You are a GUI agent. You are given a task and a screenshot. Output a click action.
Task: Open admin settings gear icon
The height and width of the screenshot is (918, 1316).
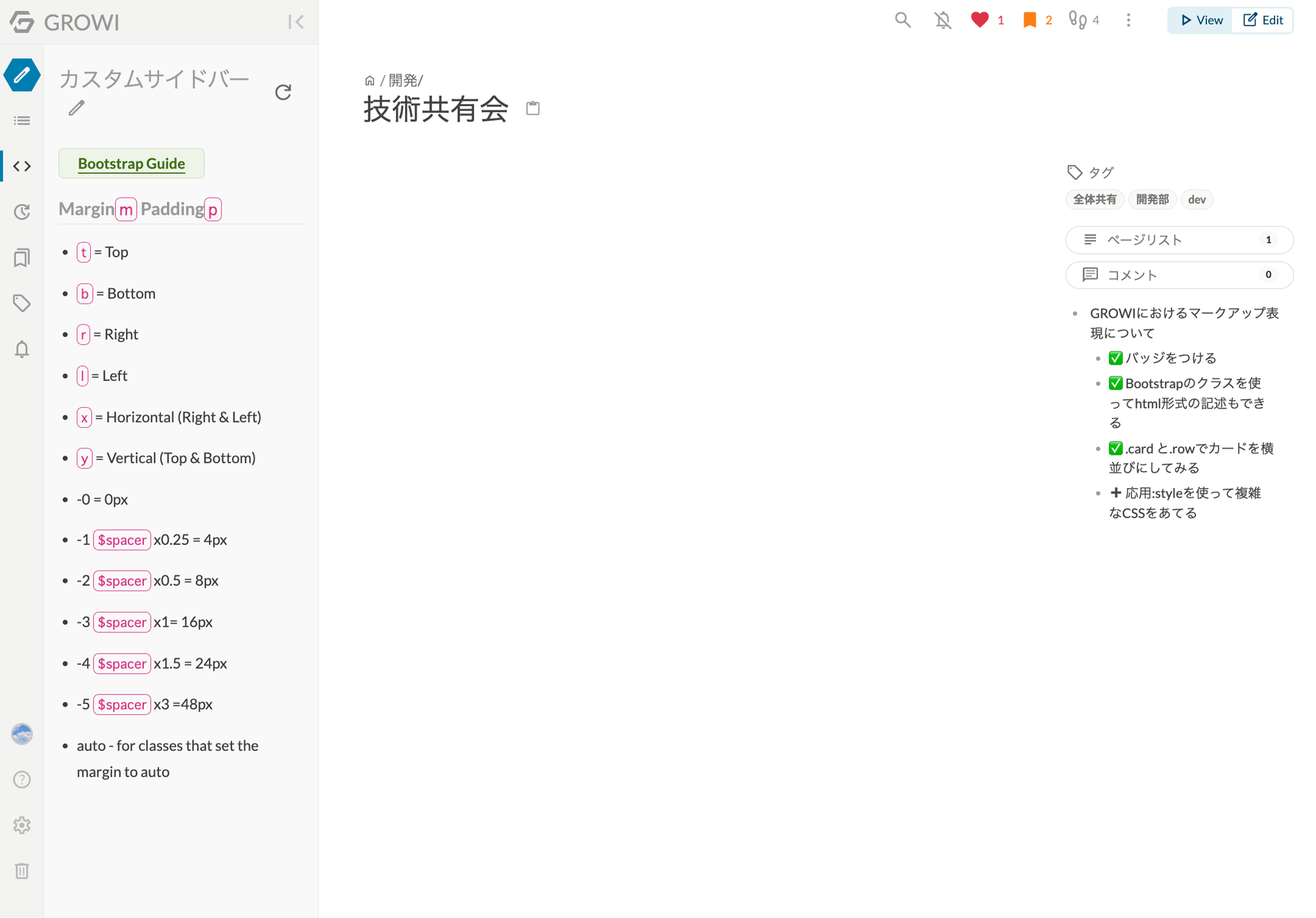(22, 825)
